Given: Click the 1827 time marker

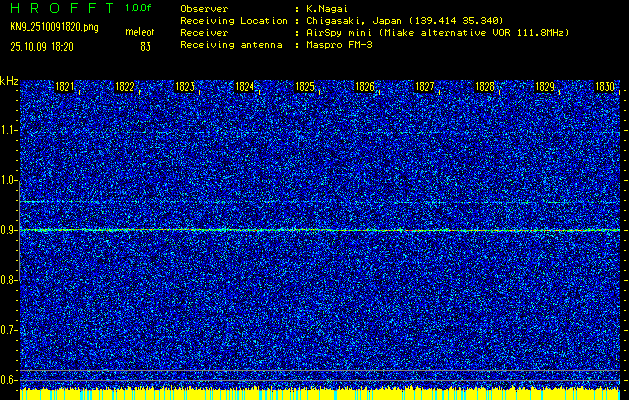Looking at the screenshot, I should tap(424, 87).
